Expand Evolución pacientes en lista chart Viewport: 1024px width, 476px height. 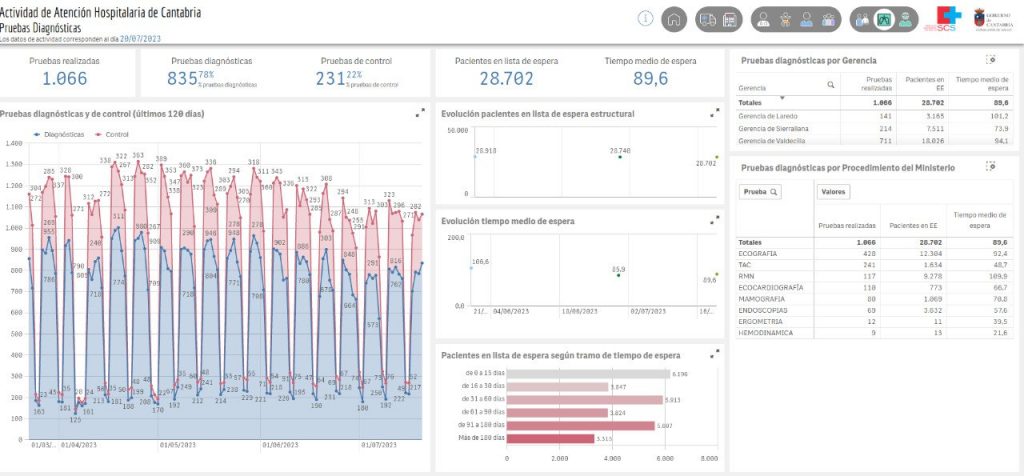pos(715,114)
